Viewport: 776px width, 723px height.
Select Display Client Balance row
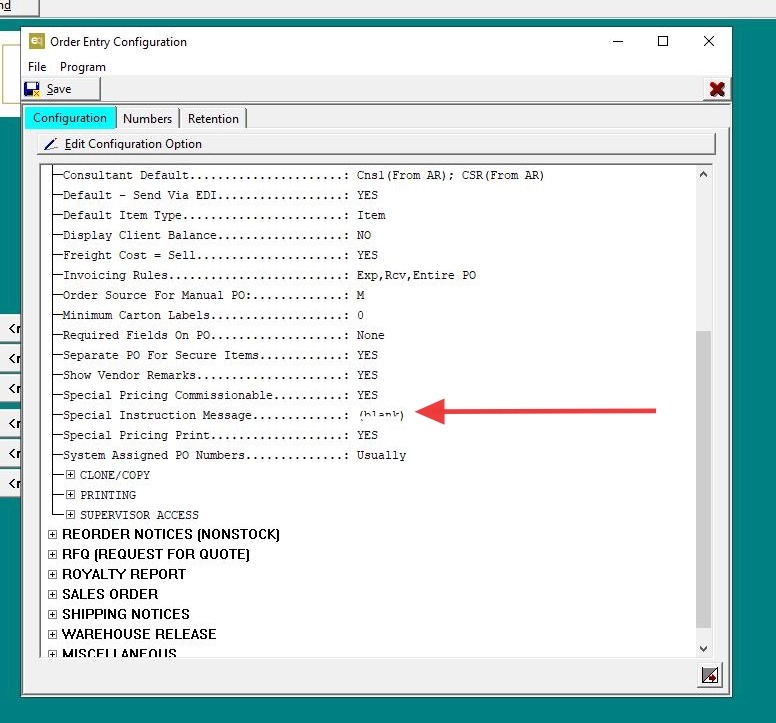click(217, 235)
